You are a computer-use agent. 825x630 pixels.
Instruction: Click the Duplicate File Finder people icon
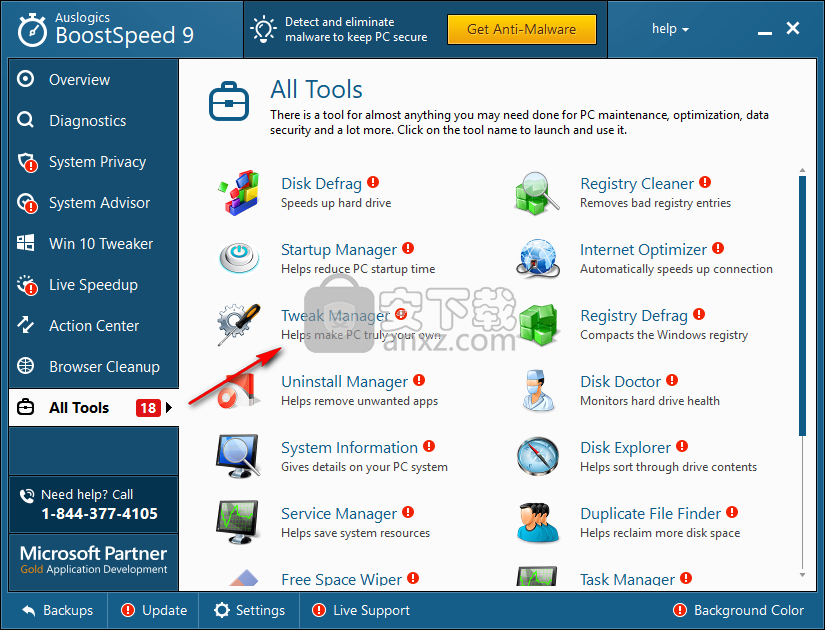[538, 522]
